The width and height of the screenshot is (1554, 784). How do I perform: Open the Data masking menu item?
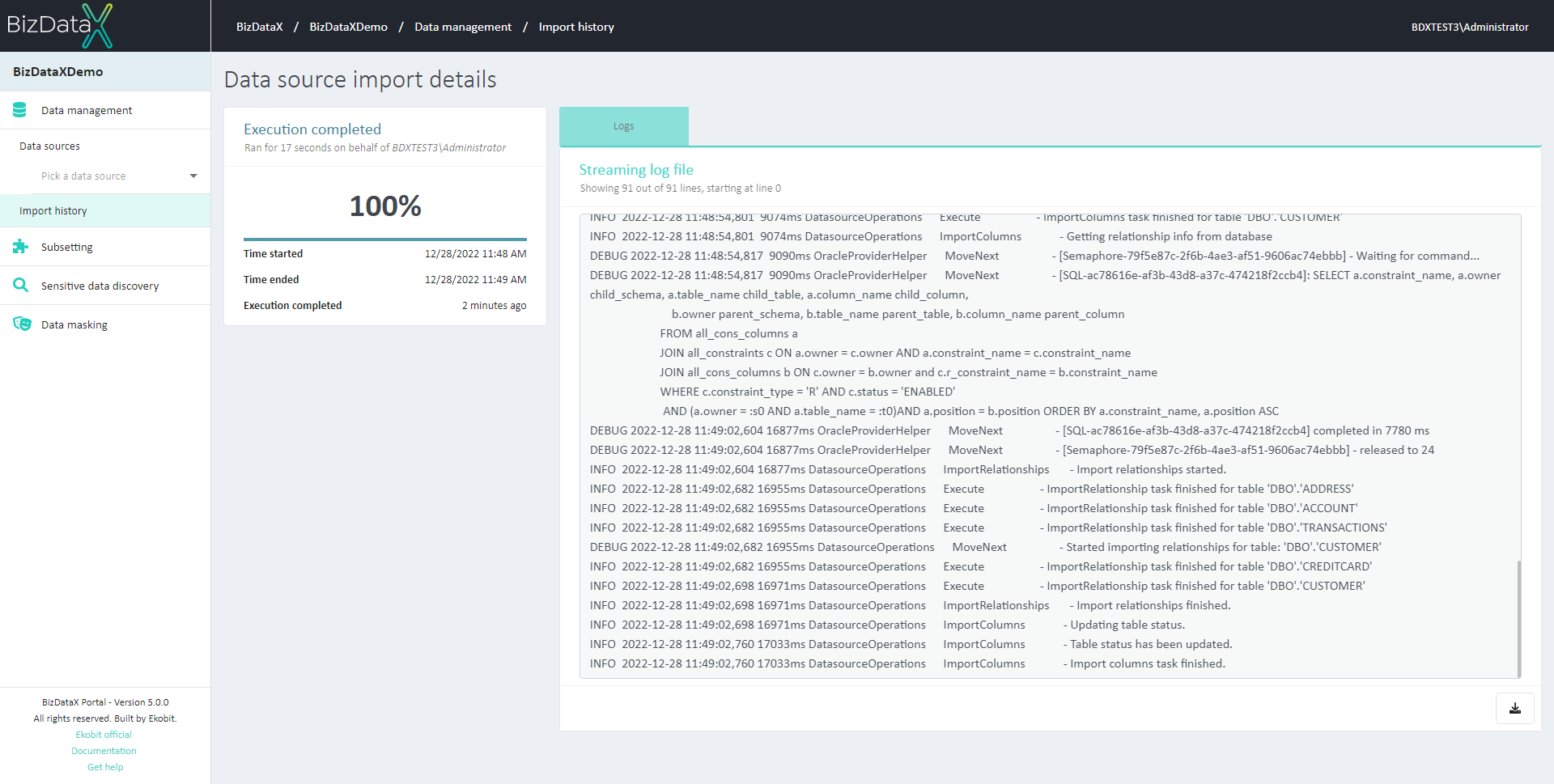pyautogui.click(x=105, y=324)
